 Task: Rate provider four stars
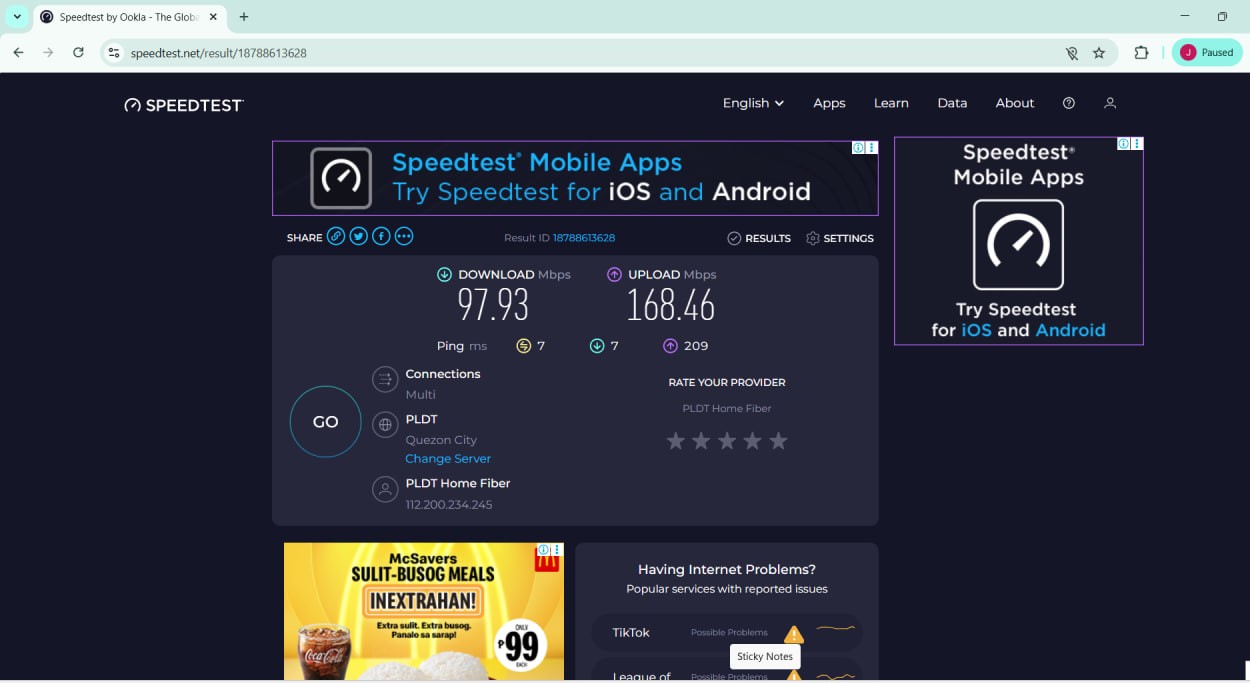753,441
